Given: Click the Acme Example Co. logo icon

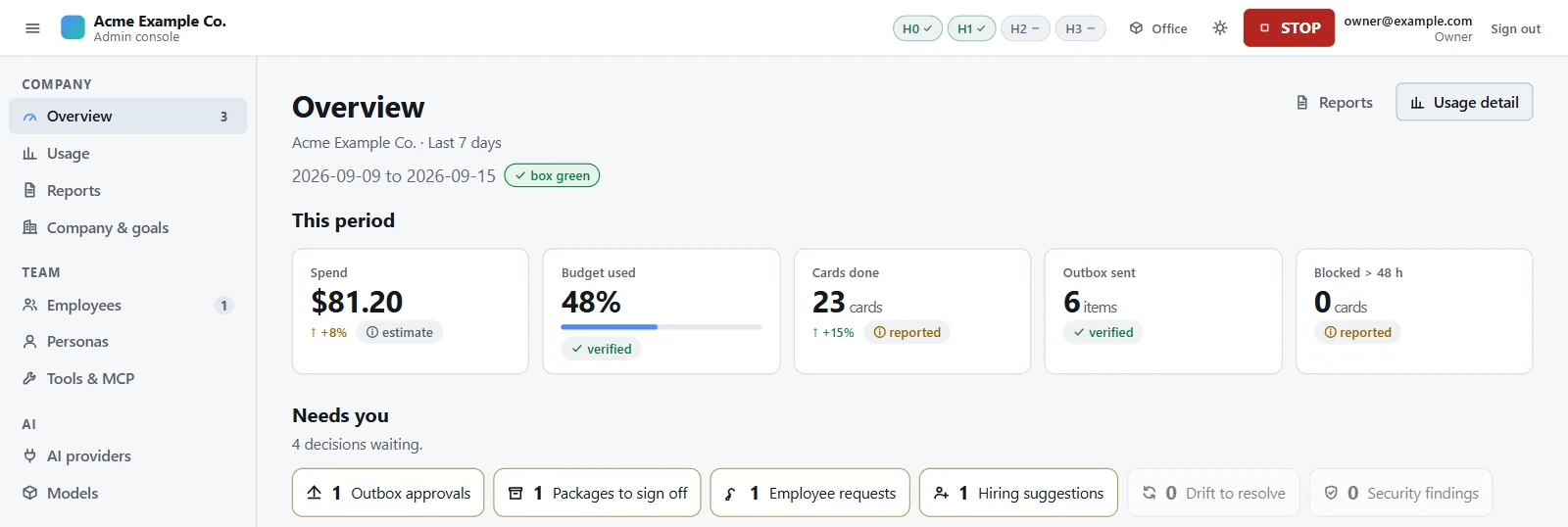Looking at the screenshot, I should pyautogui.click(x=73, y=27).
